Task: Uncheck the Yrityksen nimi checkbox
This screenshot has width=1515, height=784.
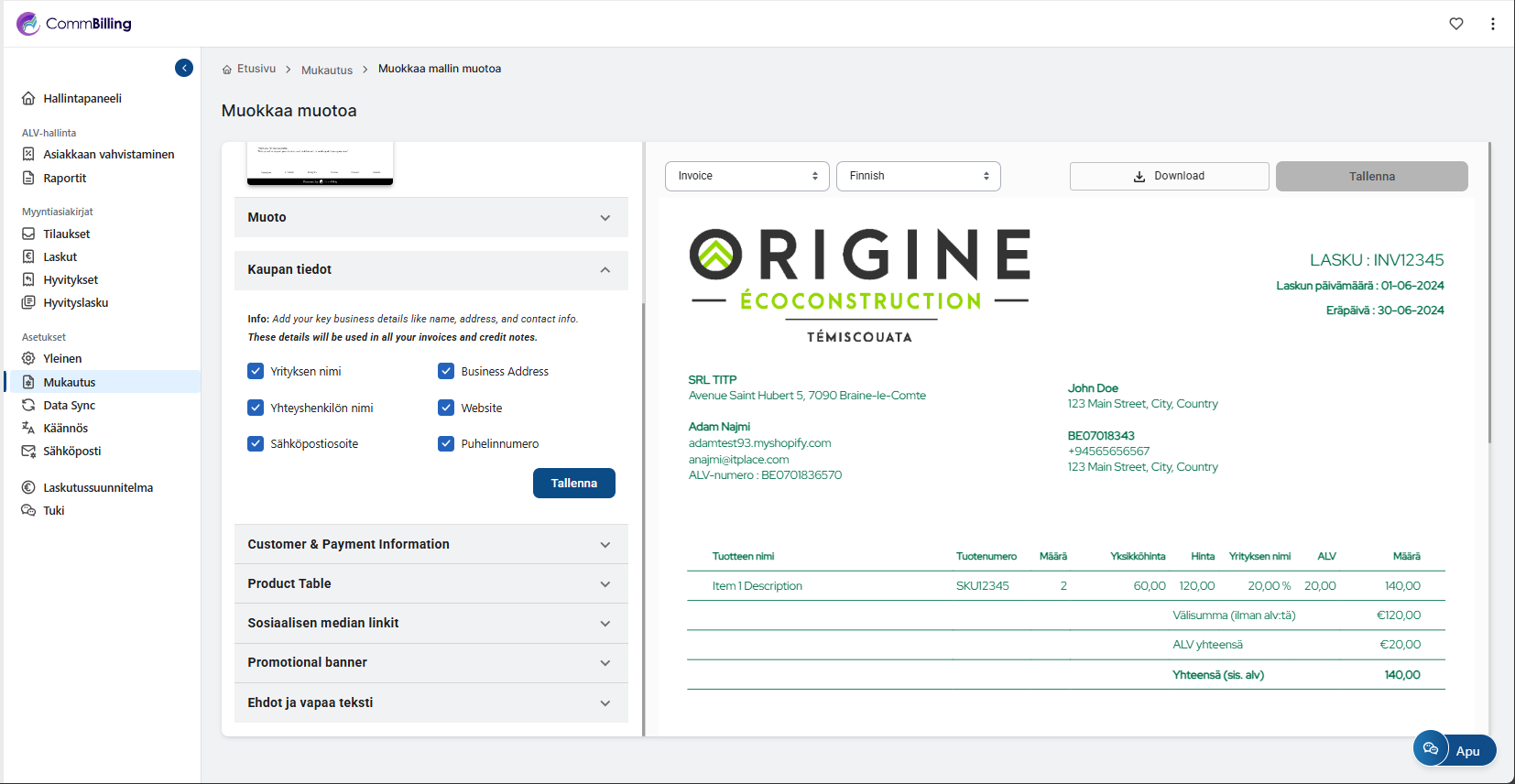Action: tap(256, 371)
